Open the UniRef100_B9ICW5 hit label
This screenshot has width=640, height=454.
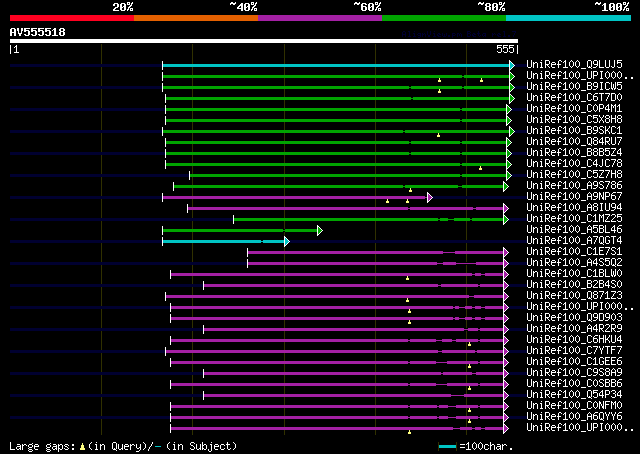point(574,86)
